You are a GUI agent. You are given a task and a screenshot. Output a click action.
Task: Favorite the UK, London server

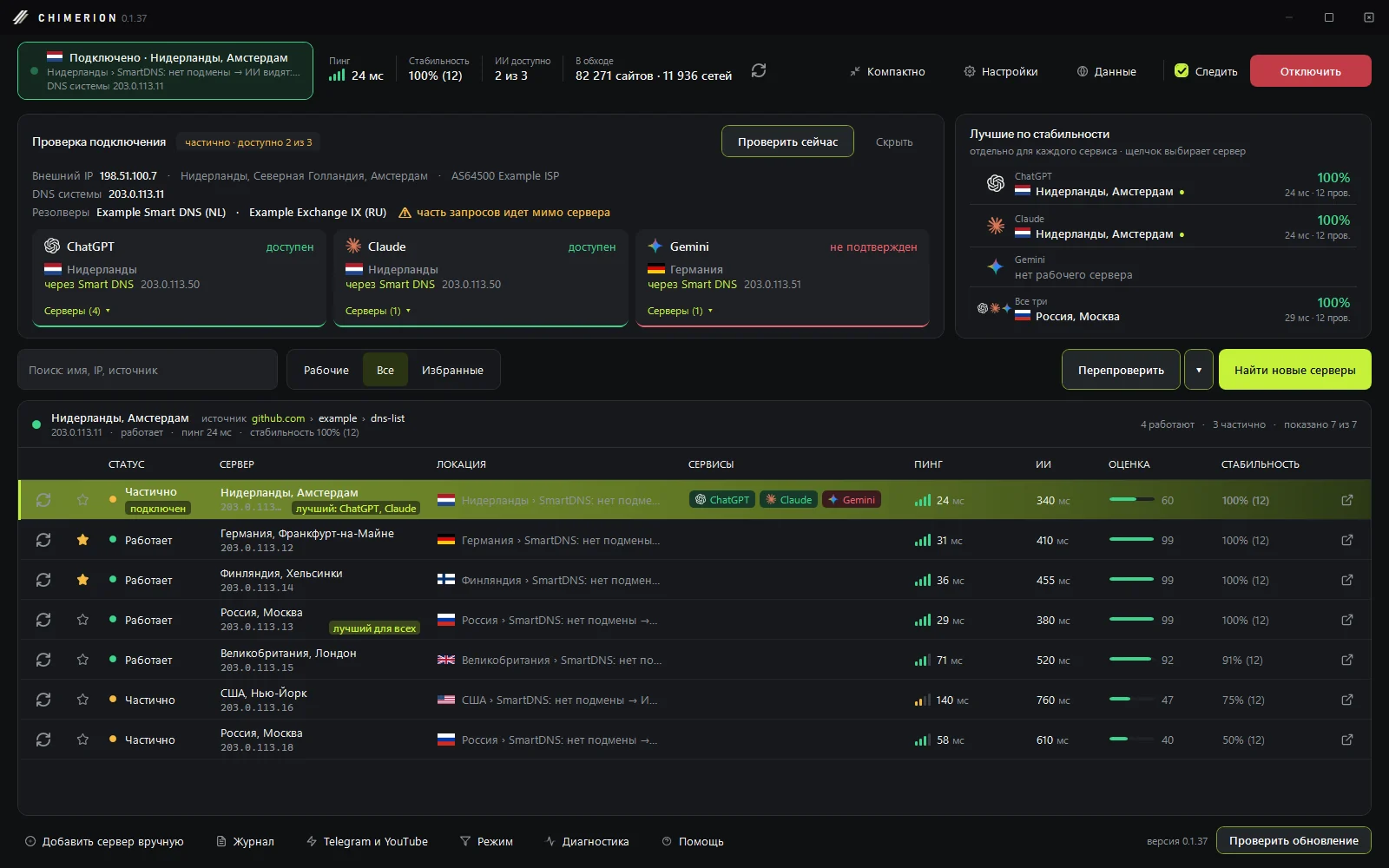[x=82, y=660]
